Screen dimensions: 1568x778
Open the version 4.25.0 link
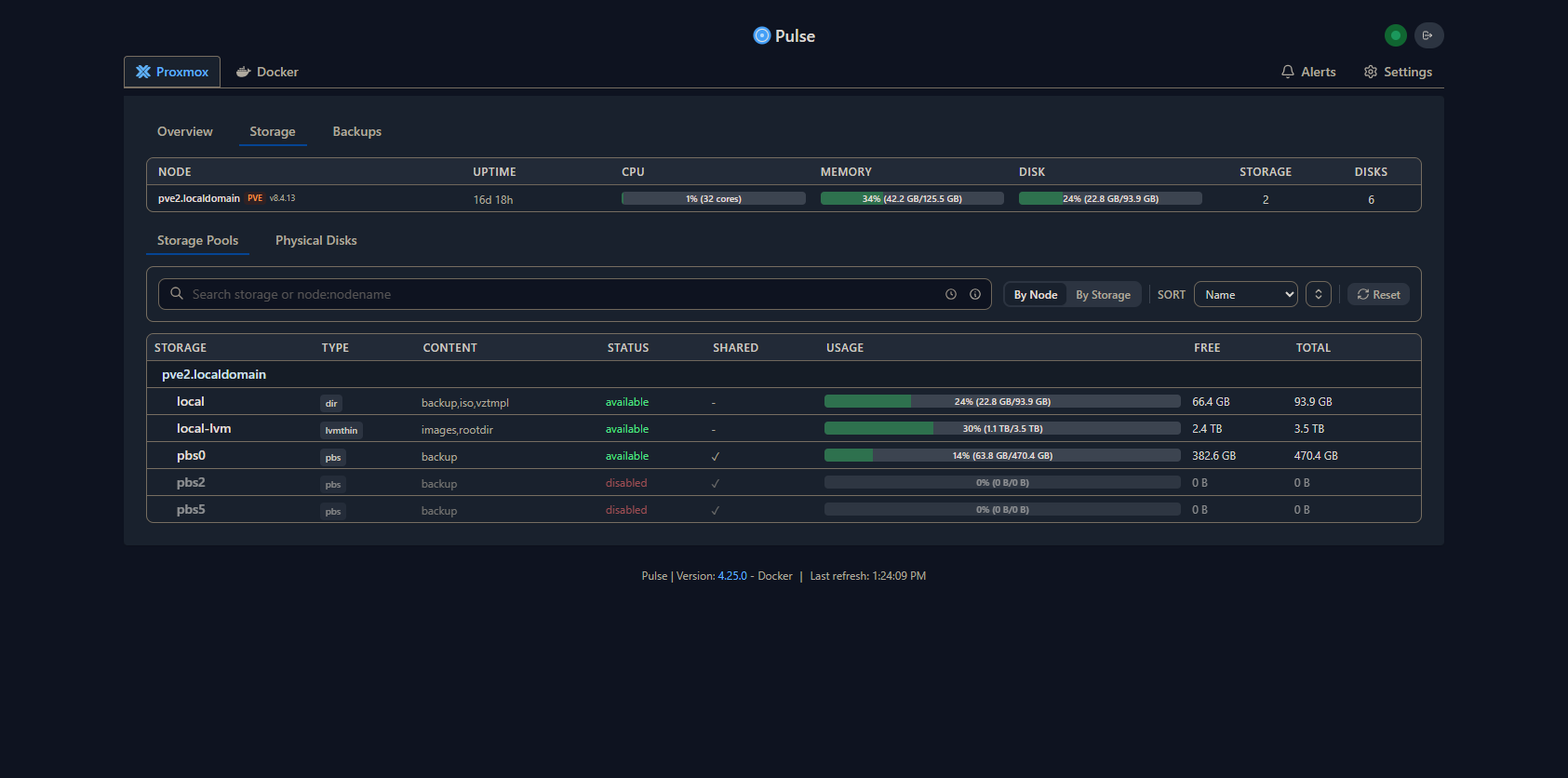(731, 576)
